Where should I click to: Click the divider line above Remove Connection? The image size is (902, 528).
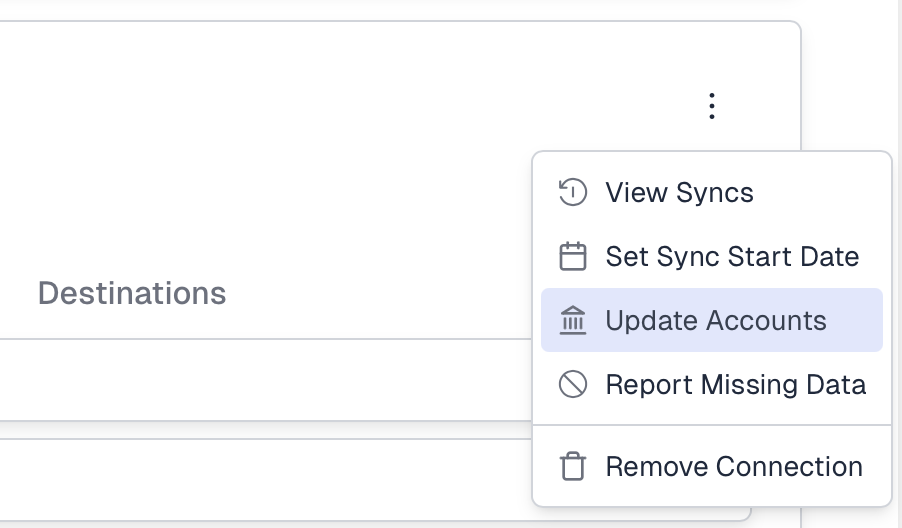coord(712,425)
